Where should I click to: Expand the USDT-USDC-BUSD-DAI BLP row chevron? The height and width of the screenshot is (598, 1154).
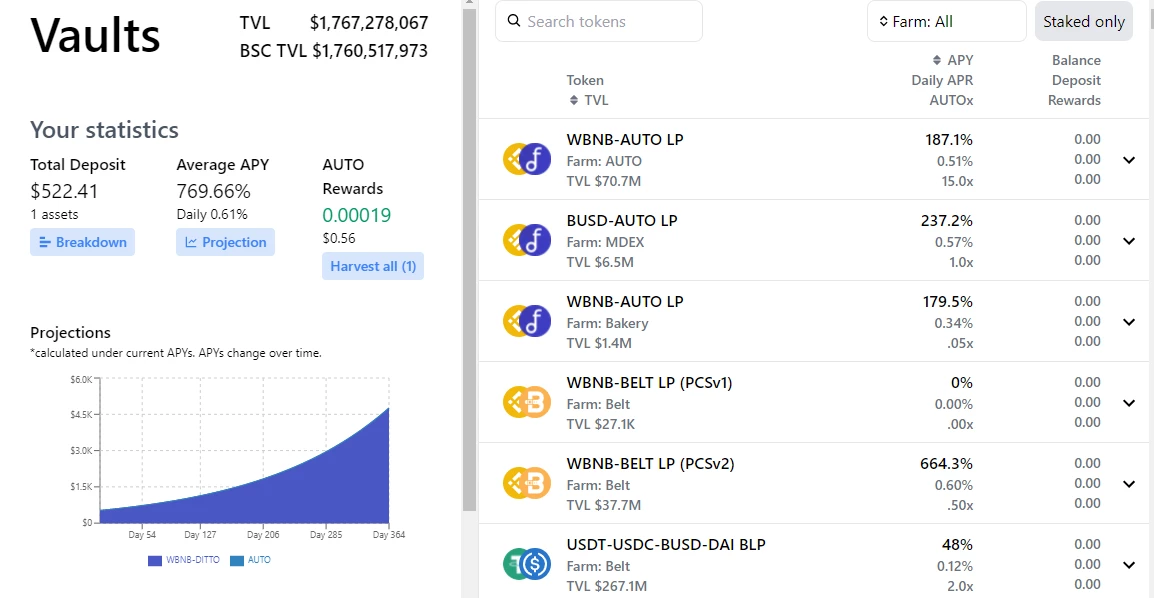(1129, 564)
